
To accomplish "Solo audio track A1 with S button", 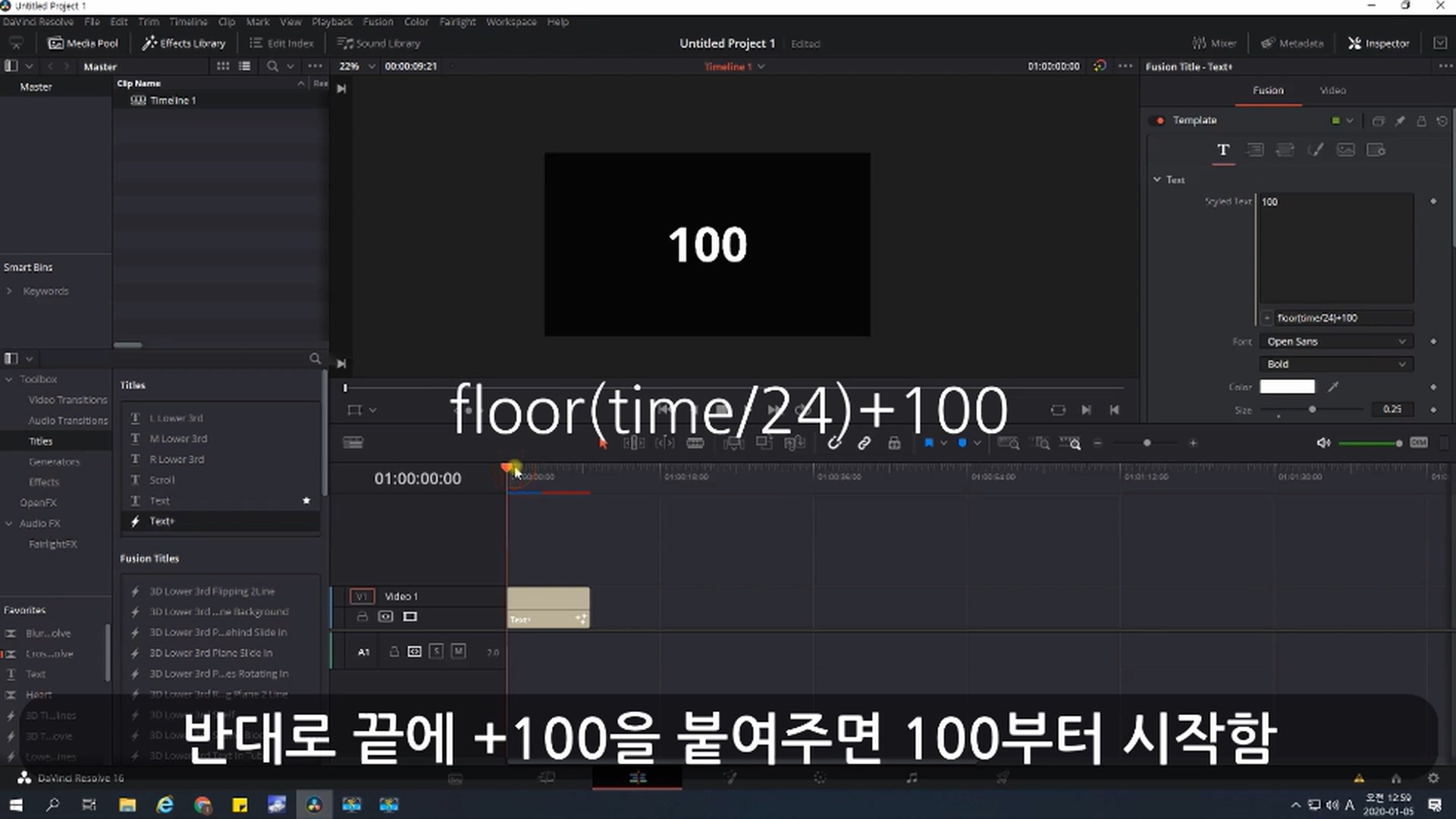I will pyautogui.click(x=436, y=651).
